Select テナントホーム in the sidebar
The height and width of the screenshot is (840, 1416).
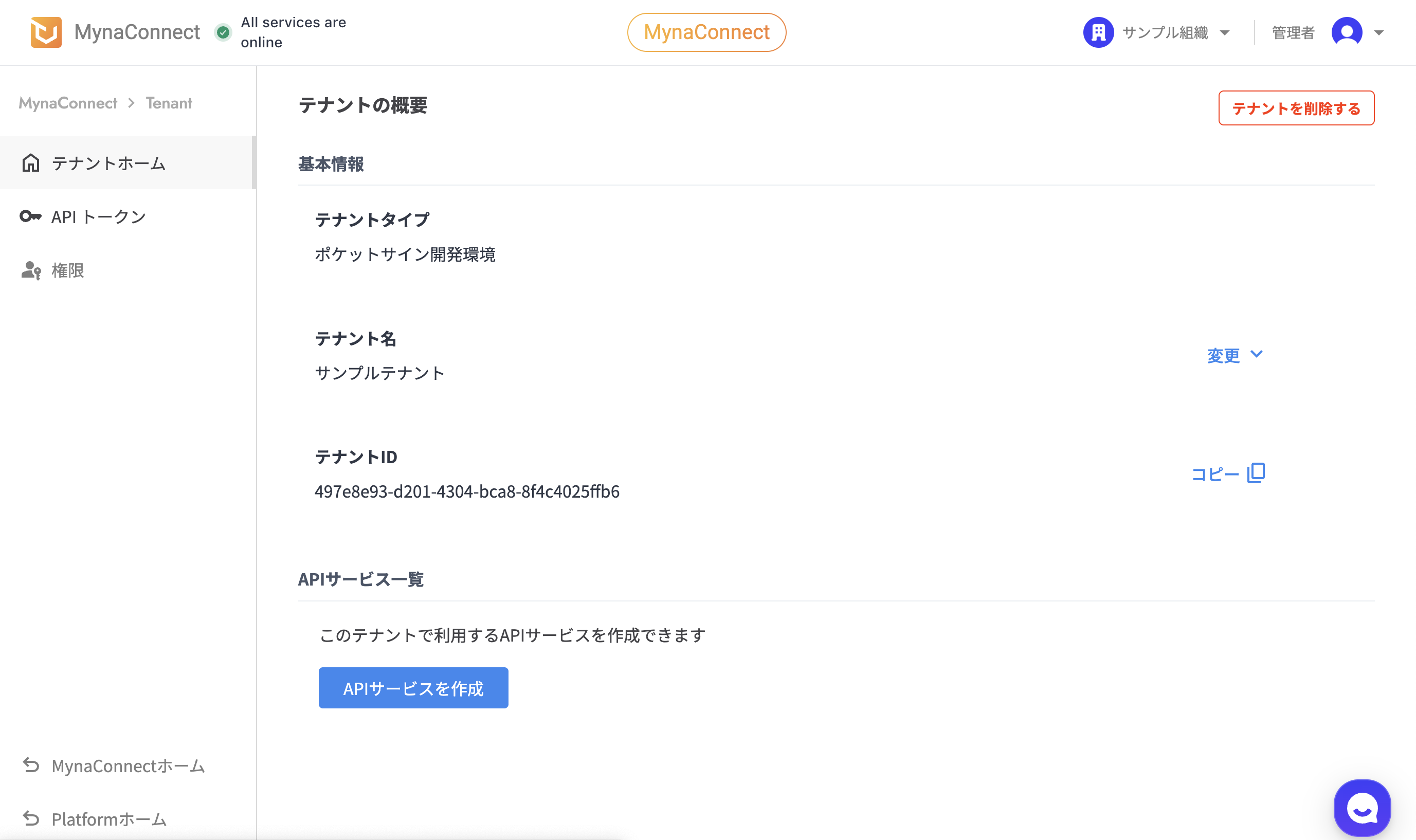128,163
